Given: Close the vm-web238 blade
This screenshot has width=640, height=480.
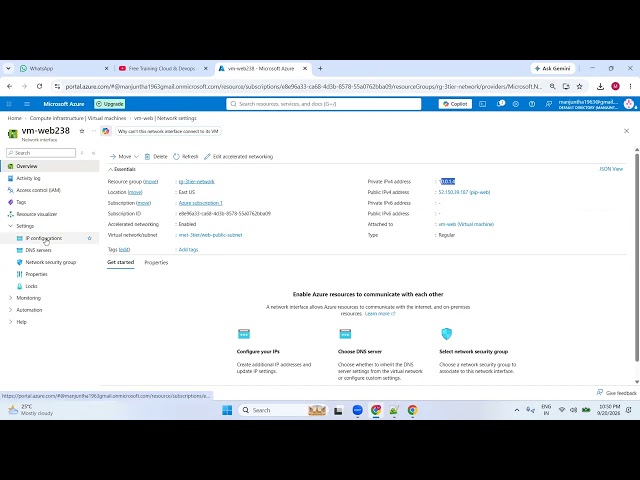Looking at the screenshot, I should click(627, 131).
